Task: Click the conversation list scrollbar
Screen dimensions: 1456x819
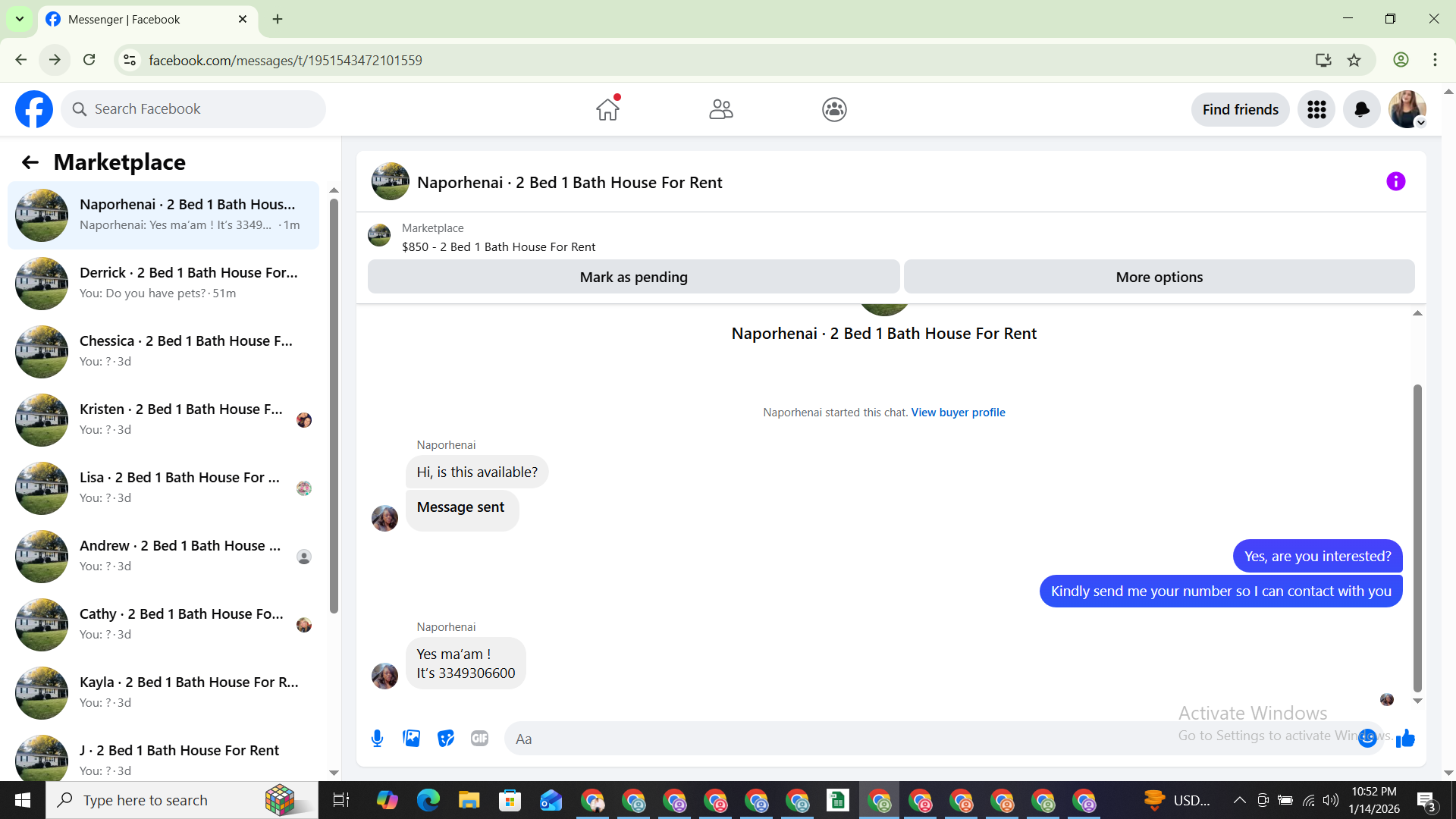Action: [x=334, y=406]
